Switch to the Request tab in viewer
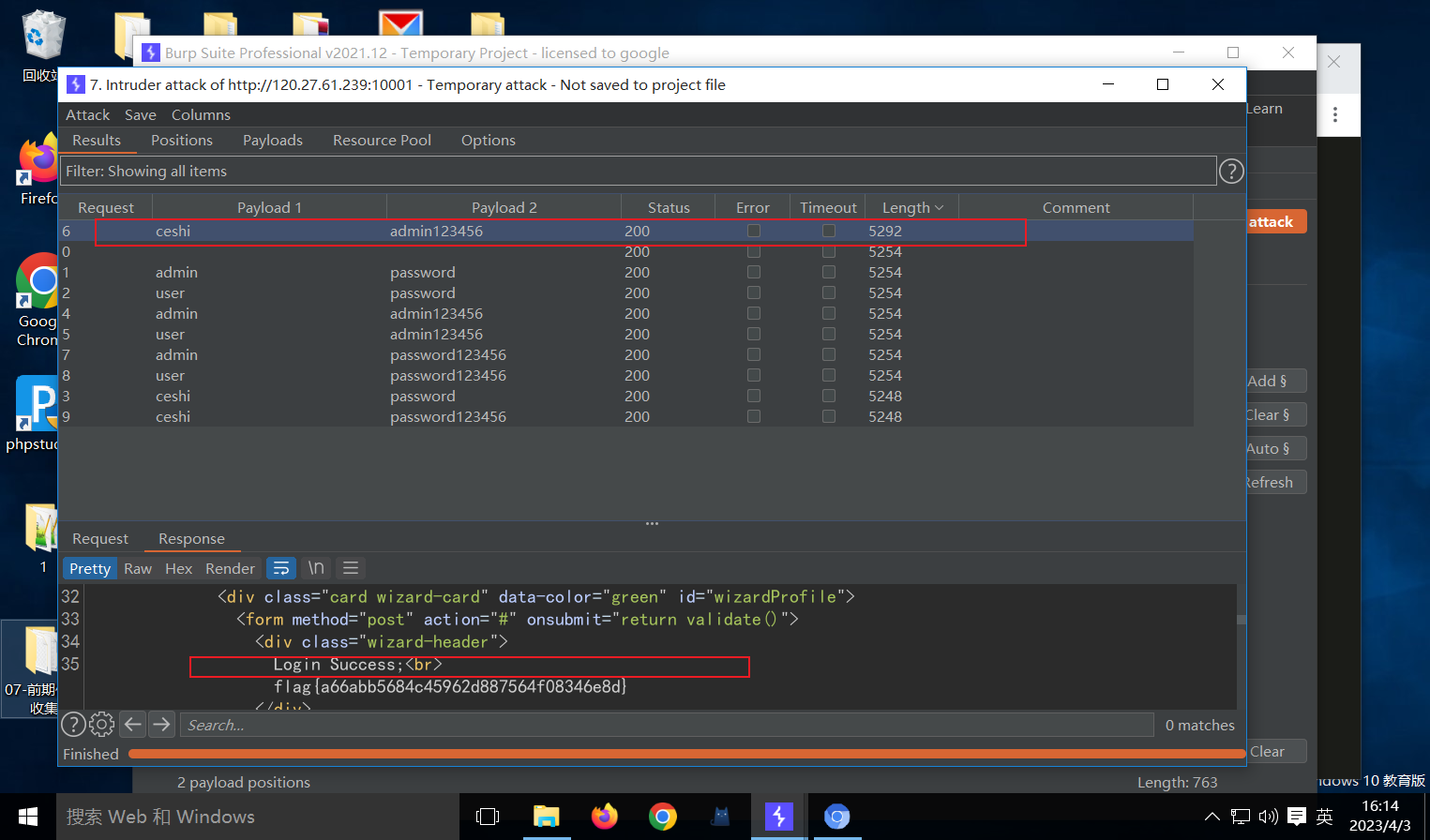The height and width of the screenshot is (840, 1430). pos(100,538)
